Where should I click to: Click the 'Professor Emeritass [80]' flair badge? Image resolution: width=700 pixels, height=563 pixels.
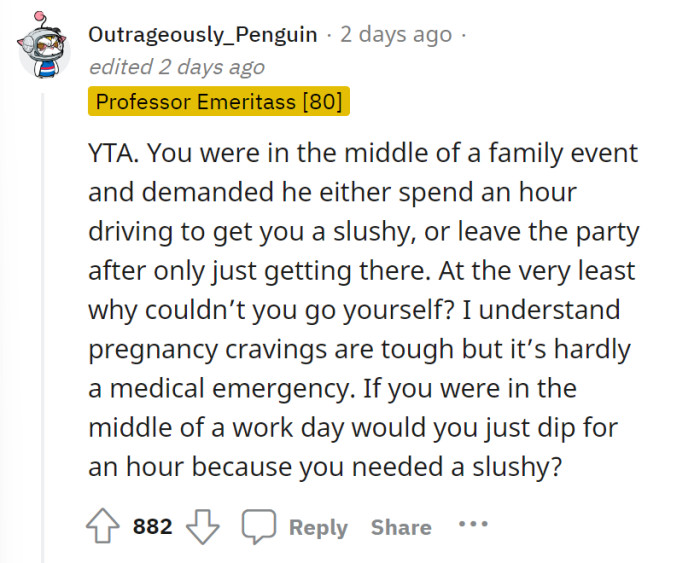pos(219,102)
